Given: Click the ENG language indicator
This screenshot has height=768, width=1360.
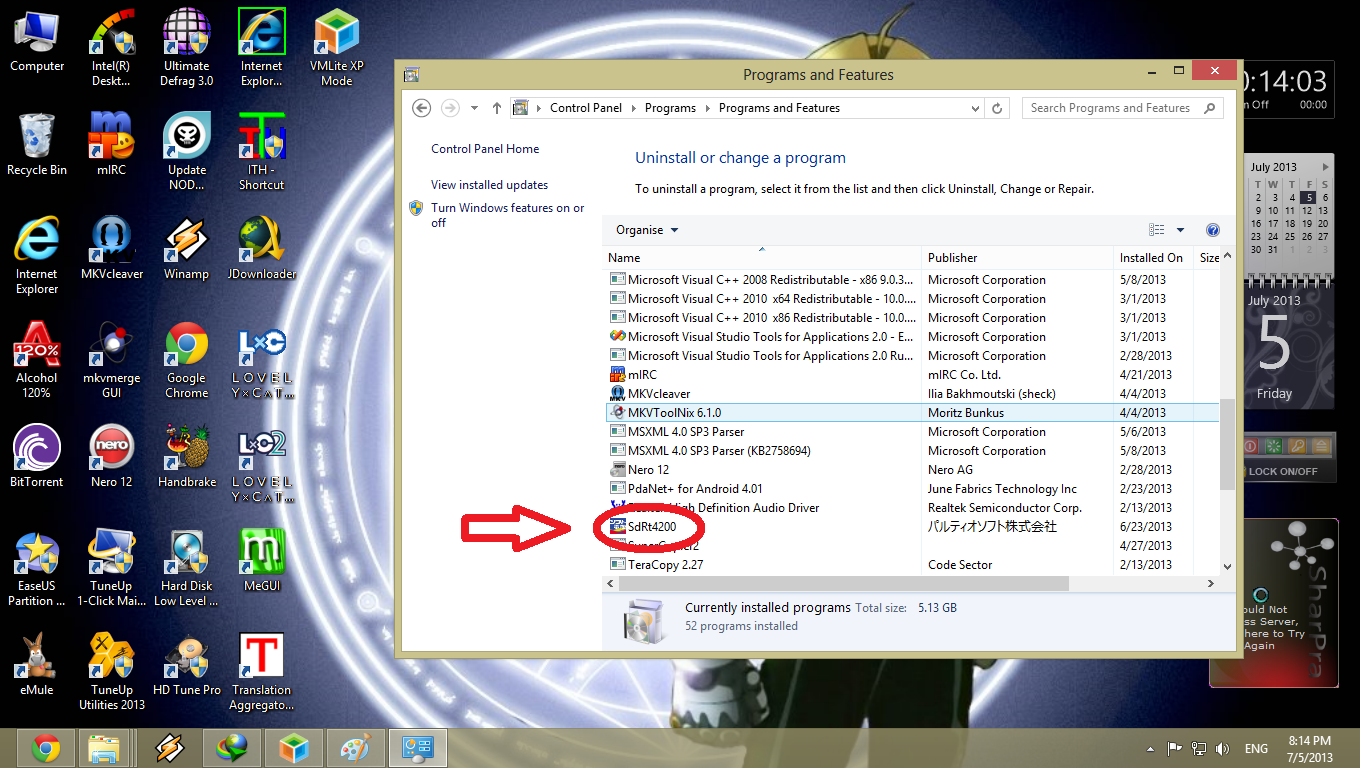Looking at the screenshot, I should point(1256,748).
